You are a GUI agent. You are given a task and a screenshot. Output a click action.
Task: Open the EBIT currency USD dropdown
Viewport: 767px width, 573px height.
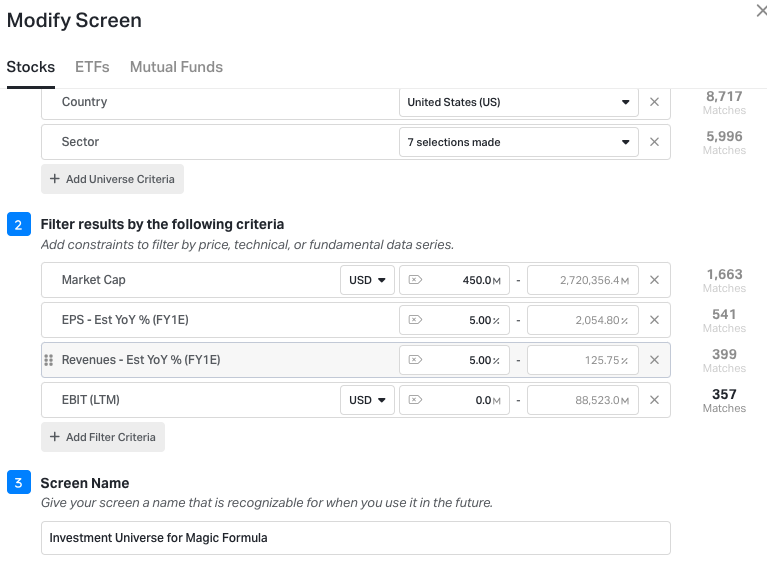[367, 400]
